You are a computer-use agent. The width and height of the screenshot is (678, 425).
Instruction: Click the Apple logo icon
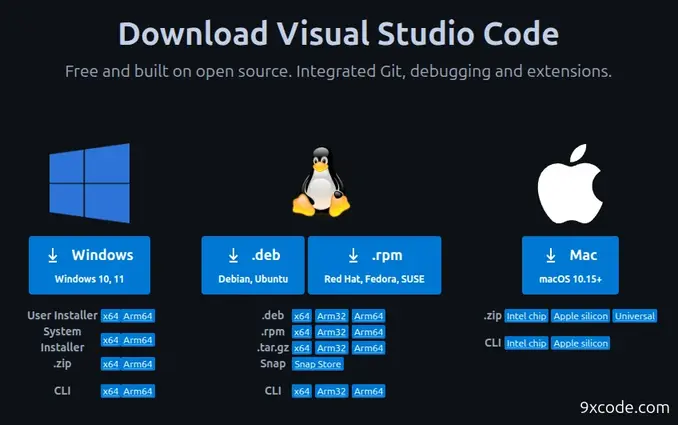[x=570, y=184]
